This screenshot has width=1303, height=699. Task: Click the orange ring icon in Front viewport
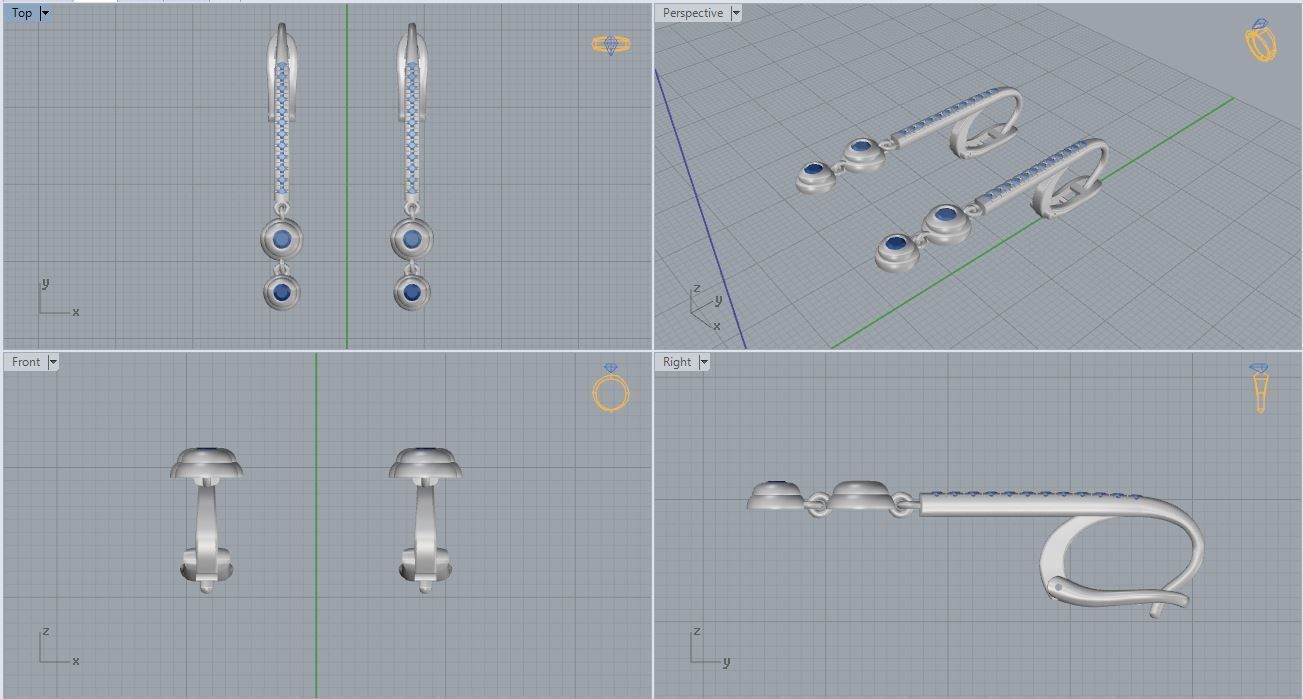[x=610, y=389]
